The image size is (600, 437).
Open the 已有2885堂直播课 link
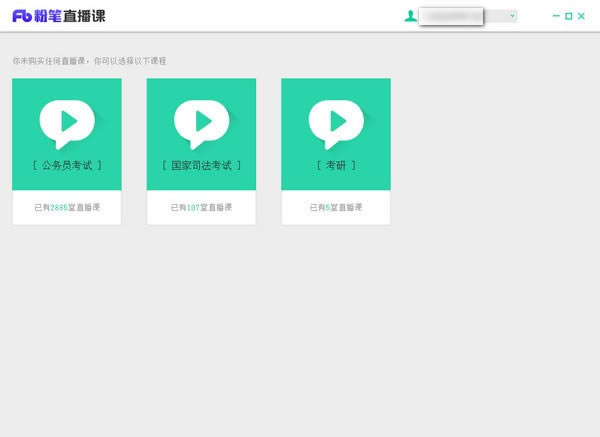tap(66, 207)
